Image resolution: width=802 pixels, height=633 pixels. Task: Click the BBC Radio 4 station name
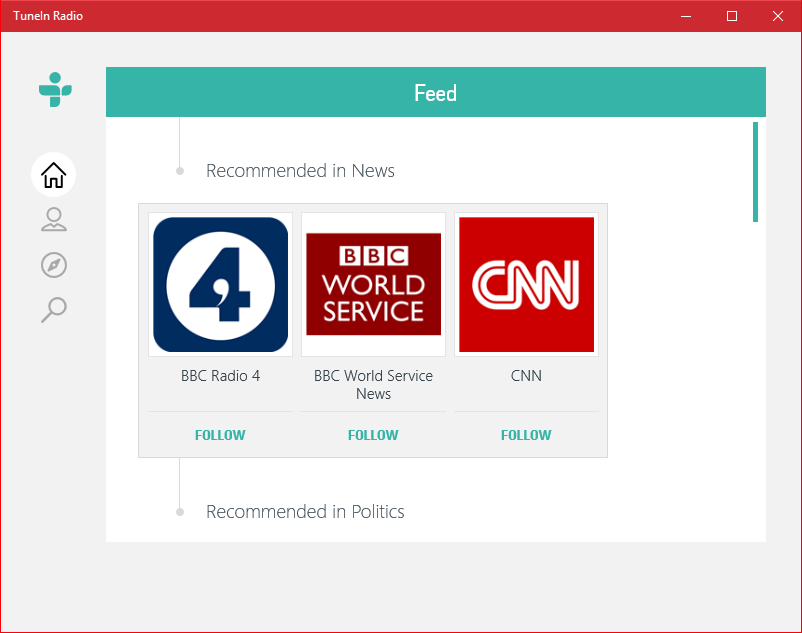click(220, 376)
